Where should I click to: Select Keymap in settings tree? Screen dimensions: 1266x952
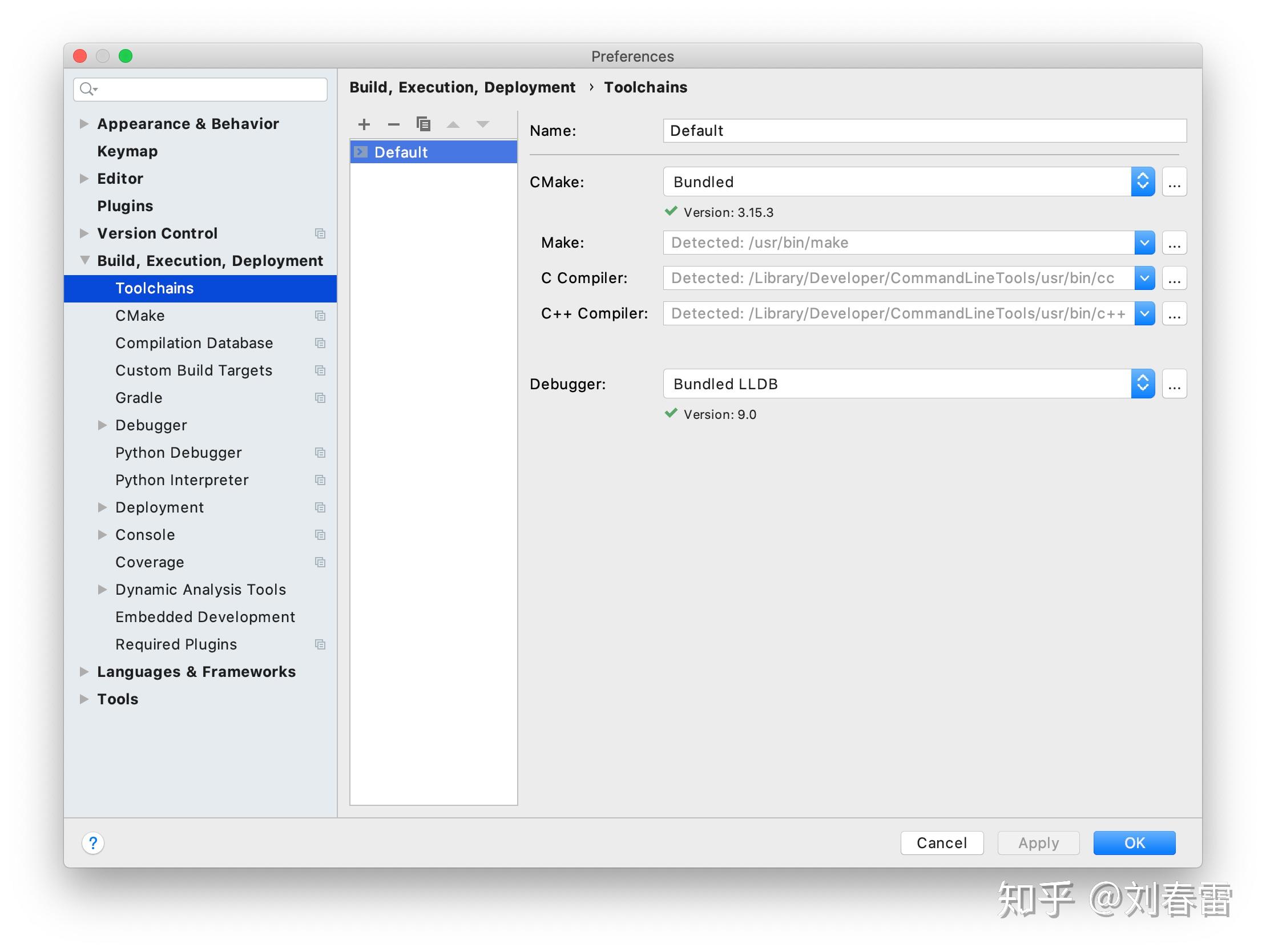[x=127, y=151]
